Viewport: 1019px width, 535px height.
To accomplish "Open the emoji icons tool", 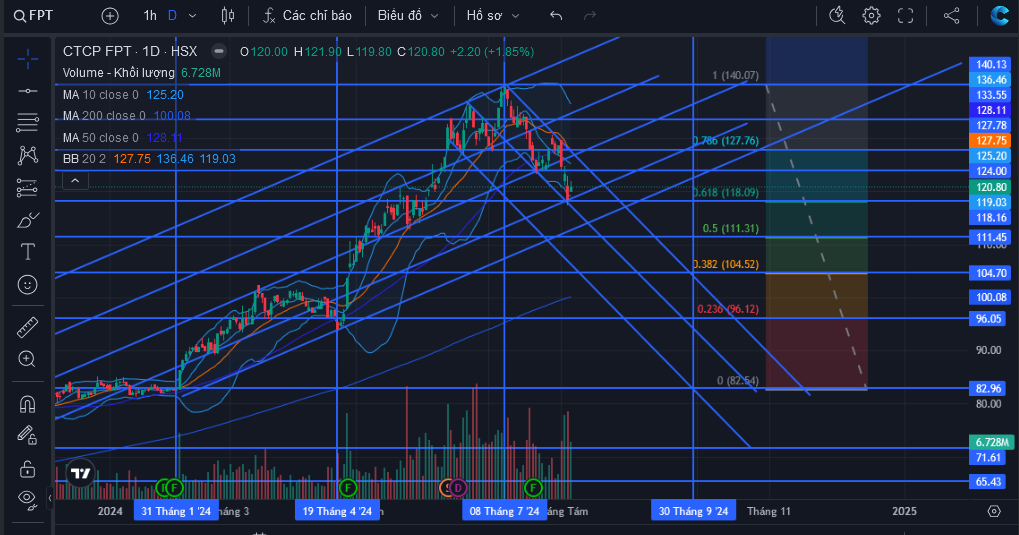I will (27, 284).
